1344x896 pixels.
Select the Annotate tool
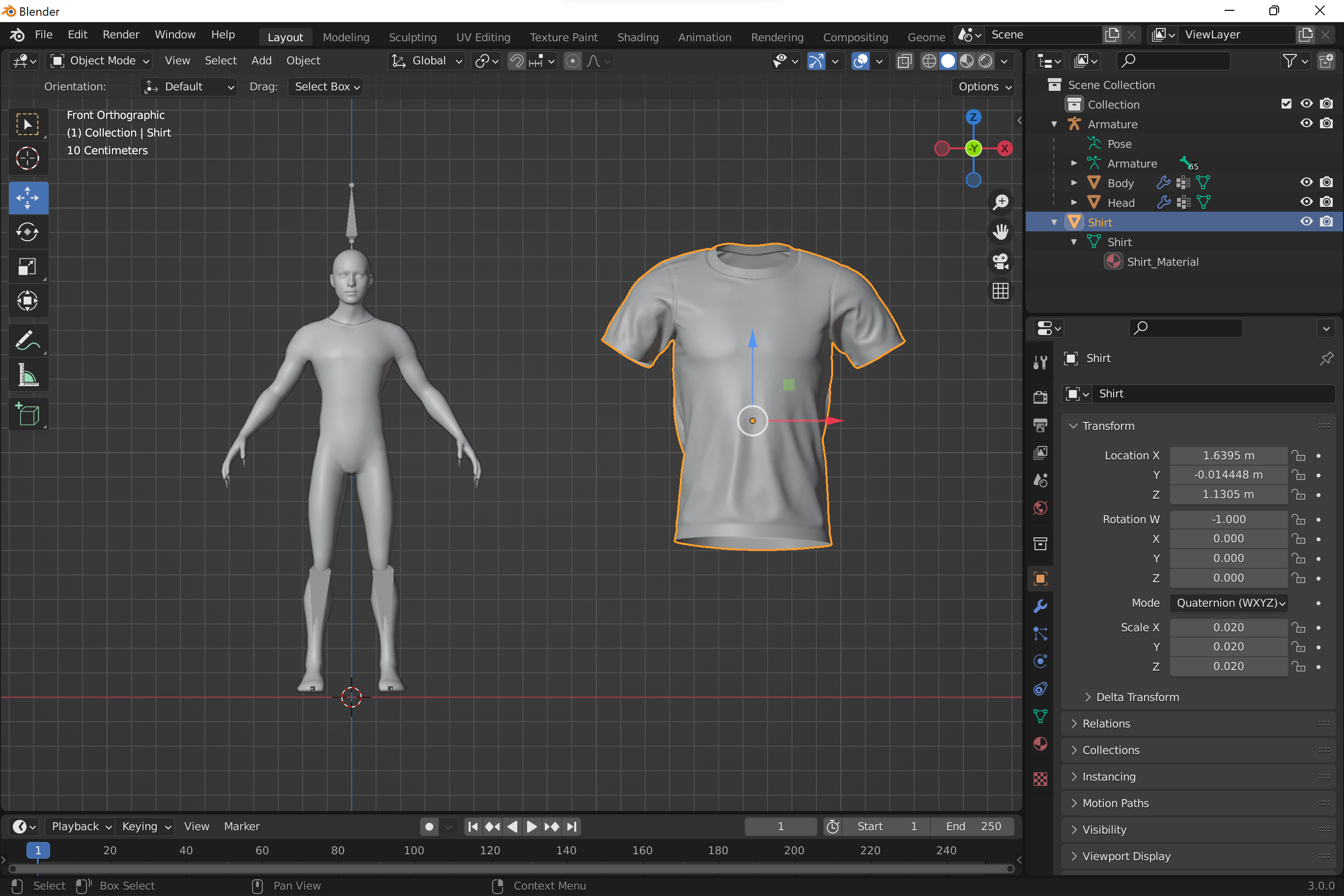28,340
